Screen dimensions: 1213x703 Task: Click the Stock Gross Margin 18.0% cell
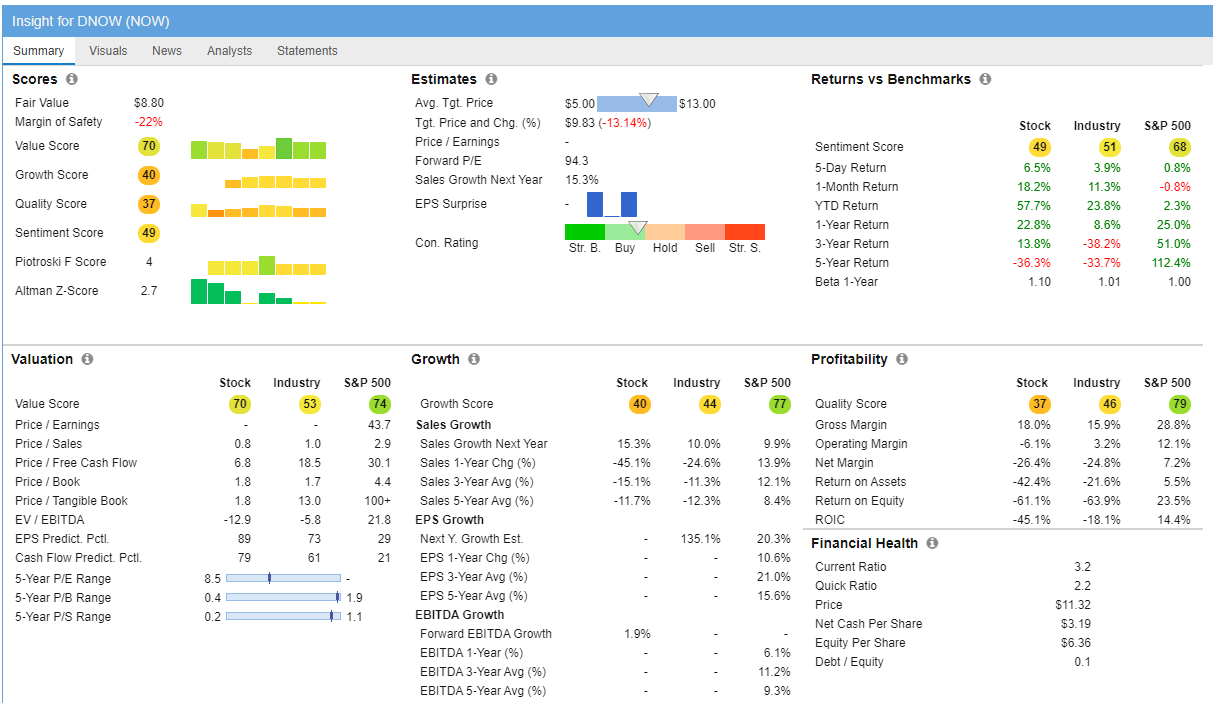(1033, 425)
